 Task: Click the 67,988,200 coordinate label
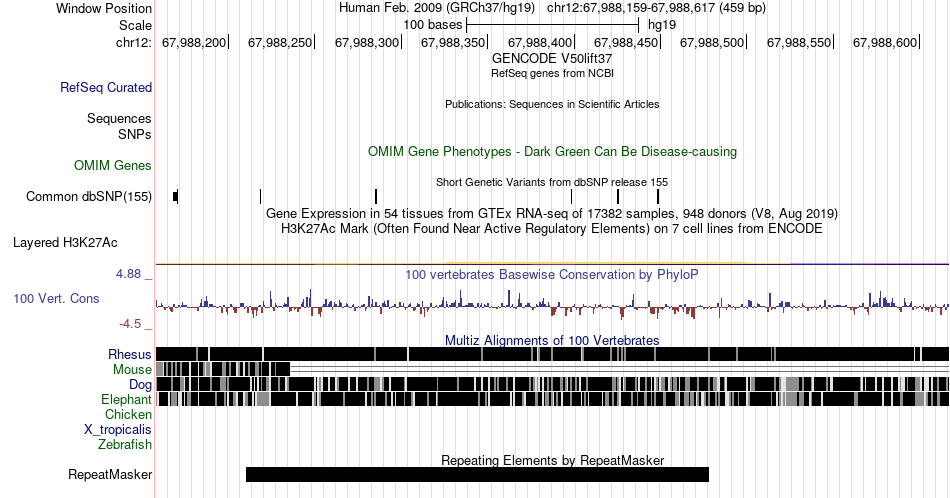pyautogui.click(x=194, y=42)
